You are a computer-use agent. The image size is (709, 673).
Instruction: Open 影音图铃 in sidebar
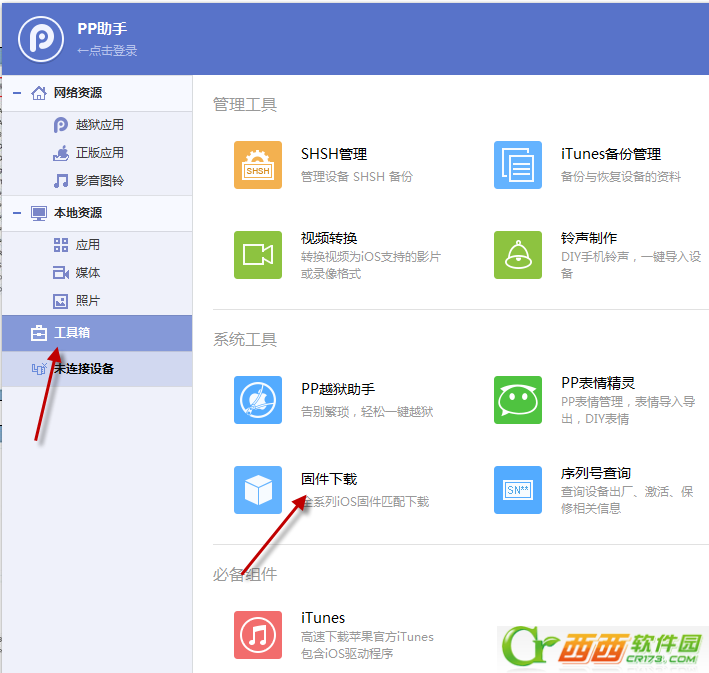(x=99, y=181)
